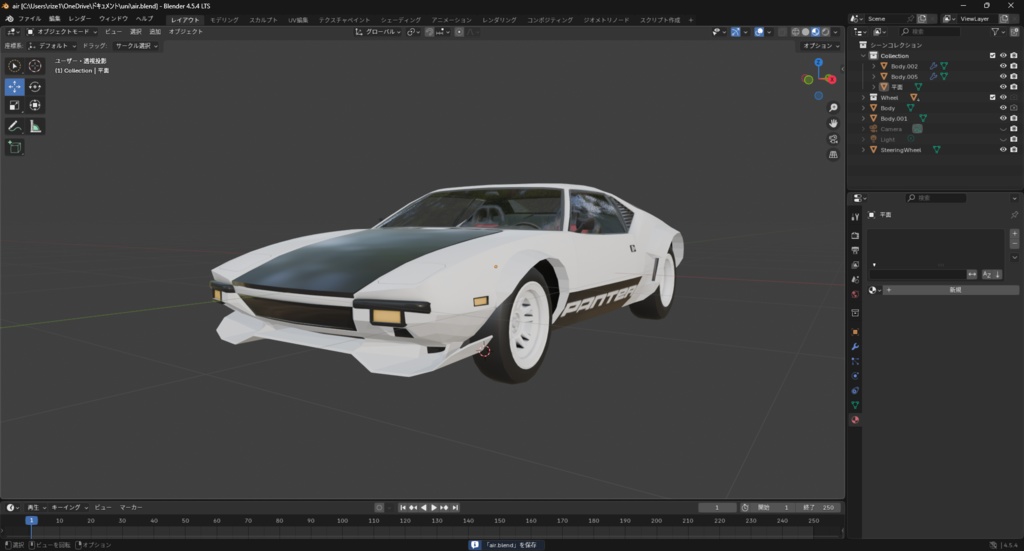This screenshot has width=1024, height=551.
Task: Toggle Wheel collection exclude checkbox
Action: click(x=993, y=97)
